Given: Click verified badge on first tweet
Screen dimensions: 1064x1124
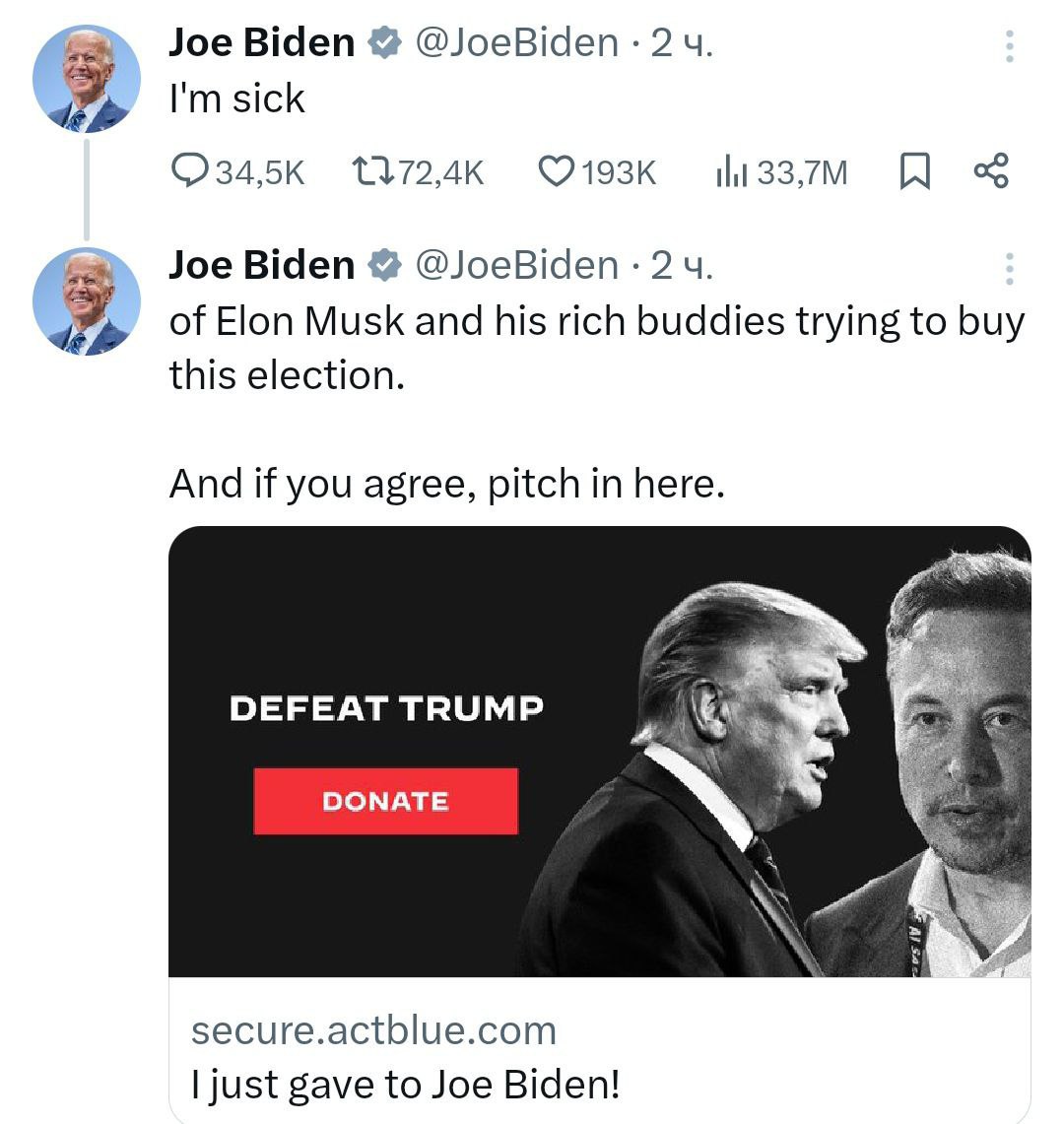Looking at the screenshot, I should 383,43.
